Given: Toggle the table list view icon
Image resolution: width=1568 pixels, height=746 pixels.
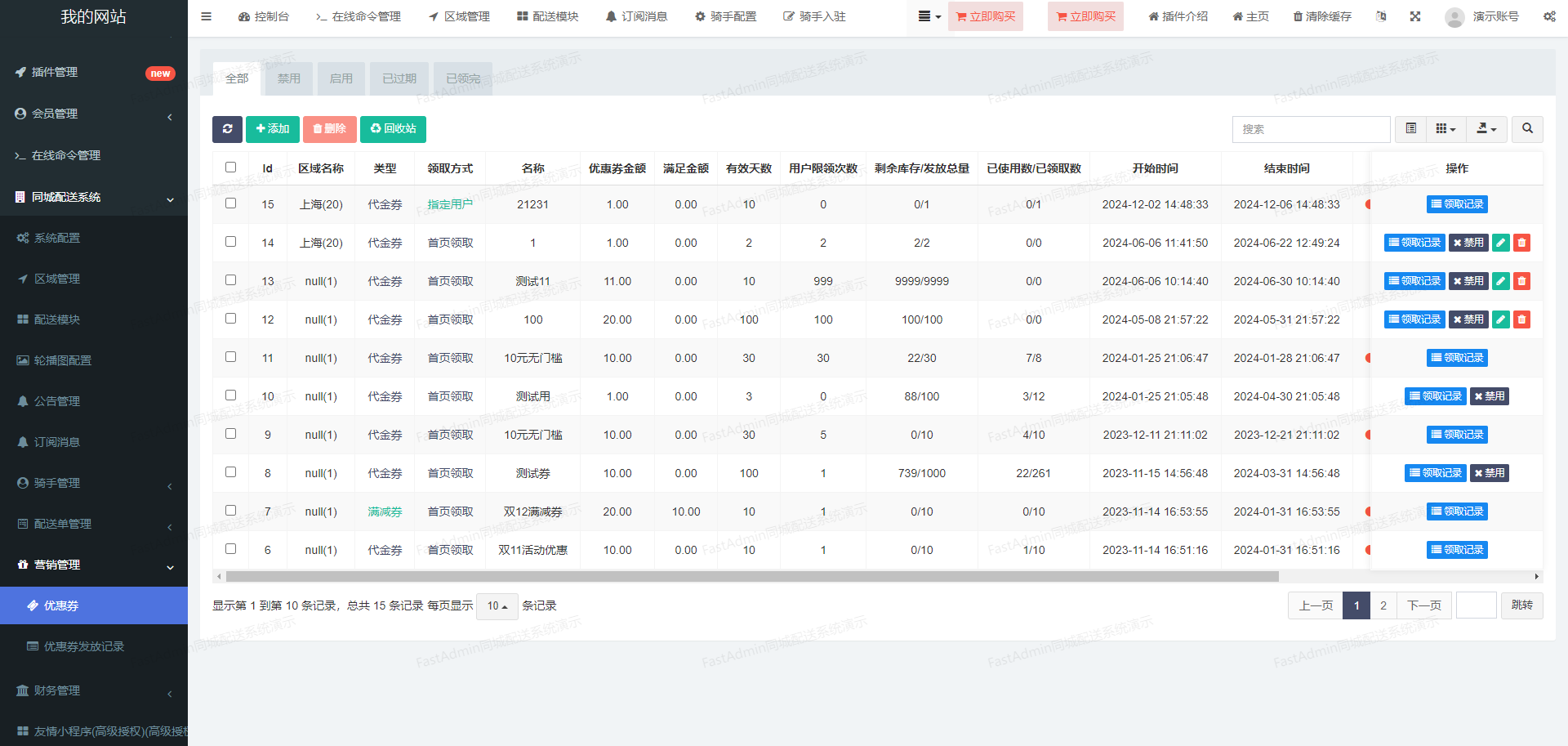Looking at the screenshot, I should tap(1410, 129).
